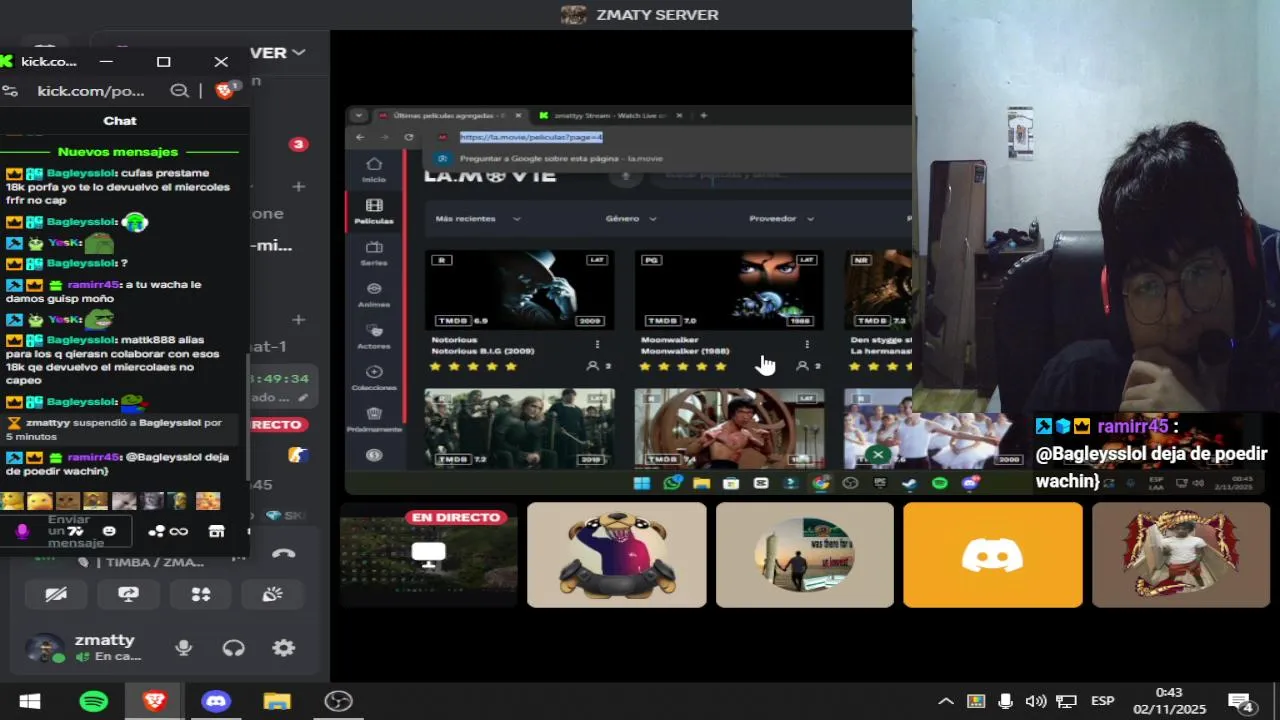Open Discord user settings gear
This screenshot has width=1280, height=720.
click(284, 648)
